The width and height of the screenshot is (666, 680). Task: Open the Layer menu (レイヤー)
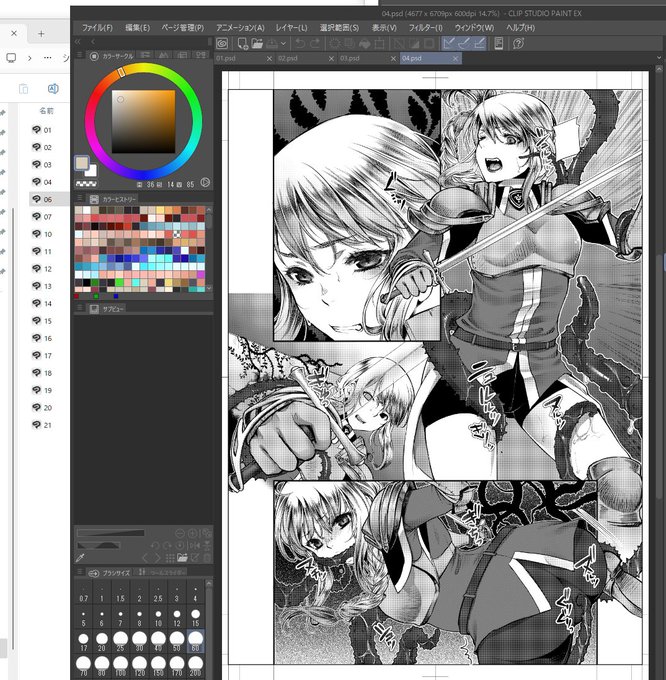(x=291, y=28)
